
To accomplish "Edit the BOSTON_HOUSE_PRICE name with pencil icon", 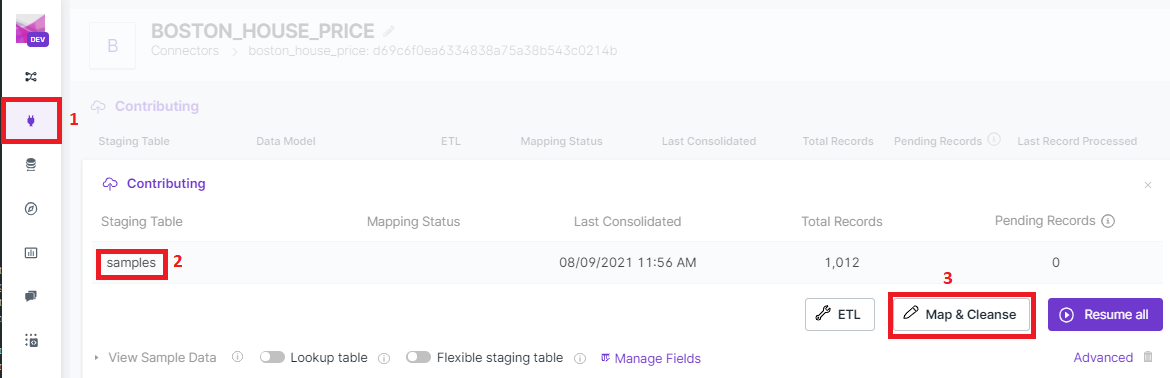I will 388,31.
